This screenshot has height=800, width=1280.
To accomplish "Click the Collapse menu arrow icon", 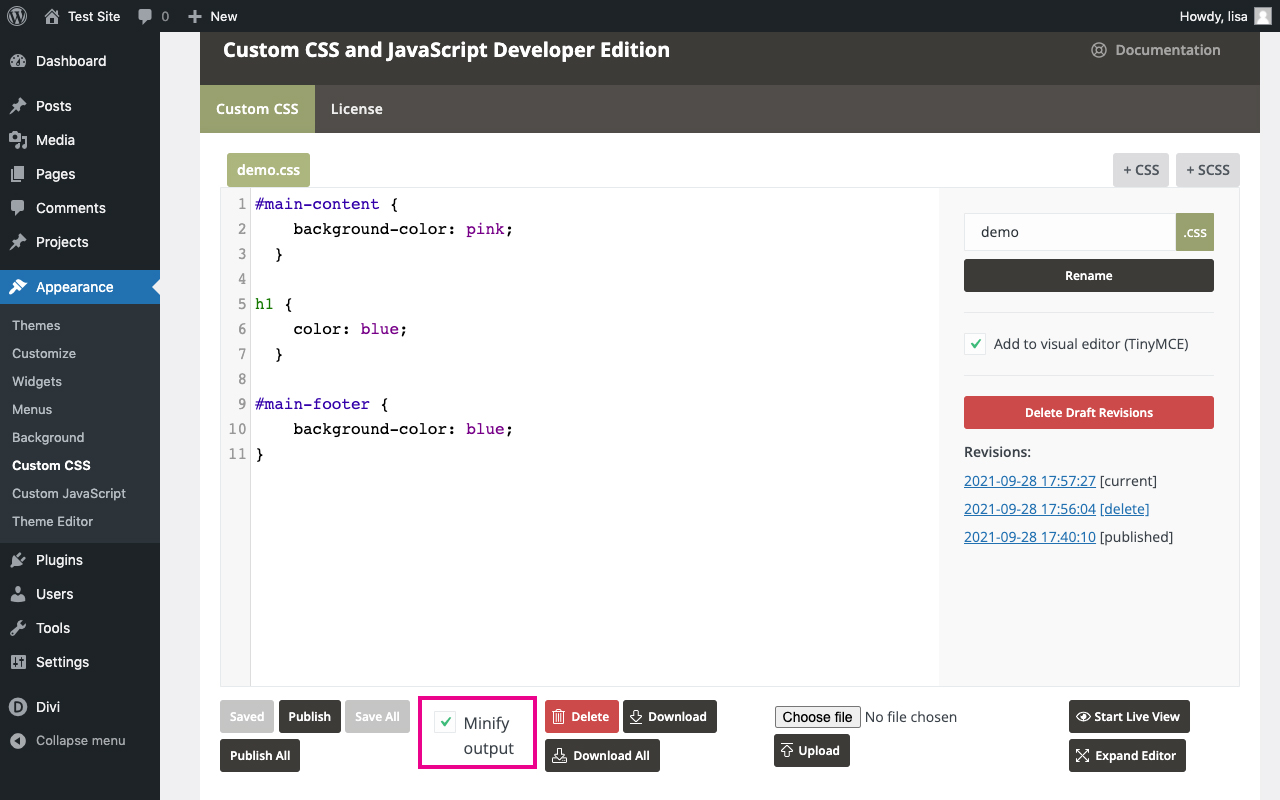I will (18, 741).
